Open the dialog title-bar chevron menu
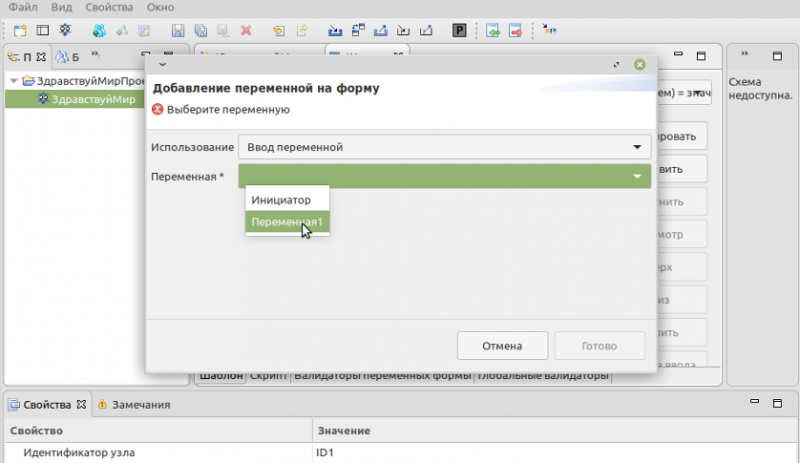800x463 pixels. pos(162,64)
